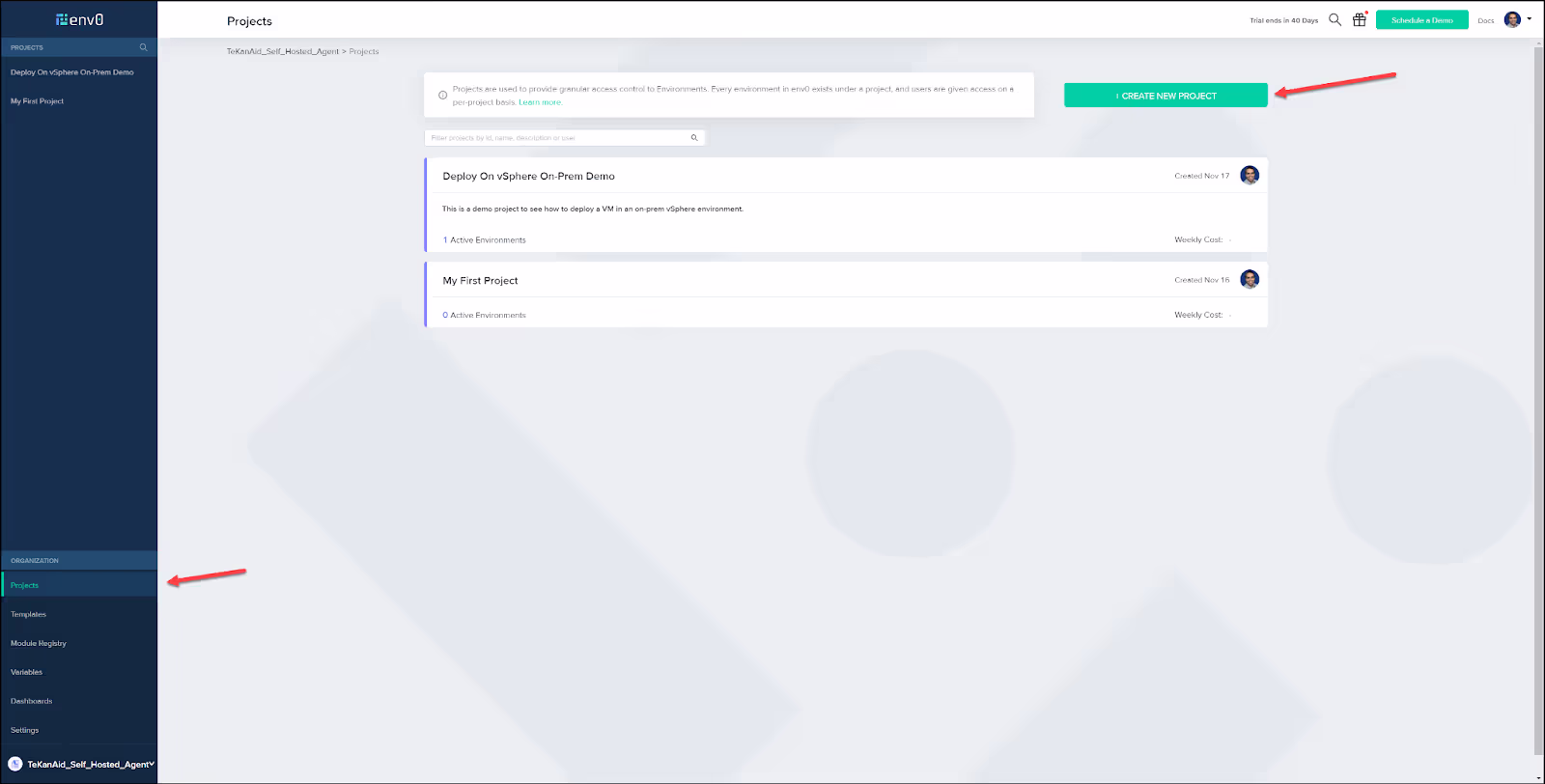
Task: Open Deploy On vSphere On-Prem Demo in sidebar
Action: click(x=72, y=72)
